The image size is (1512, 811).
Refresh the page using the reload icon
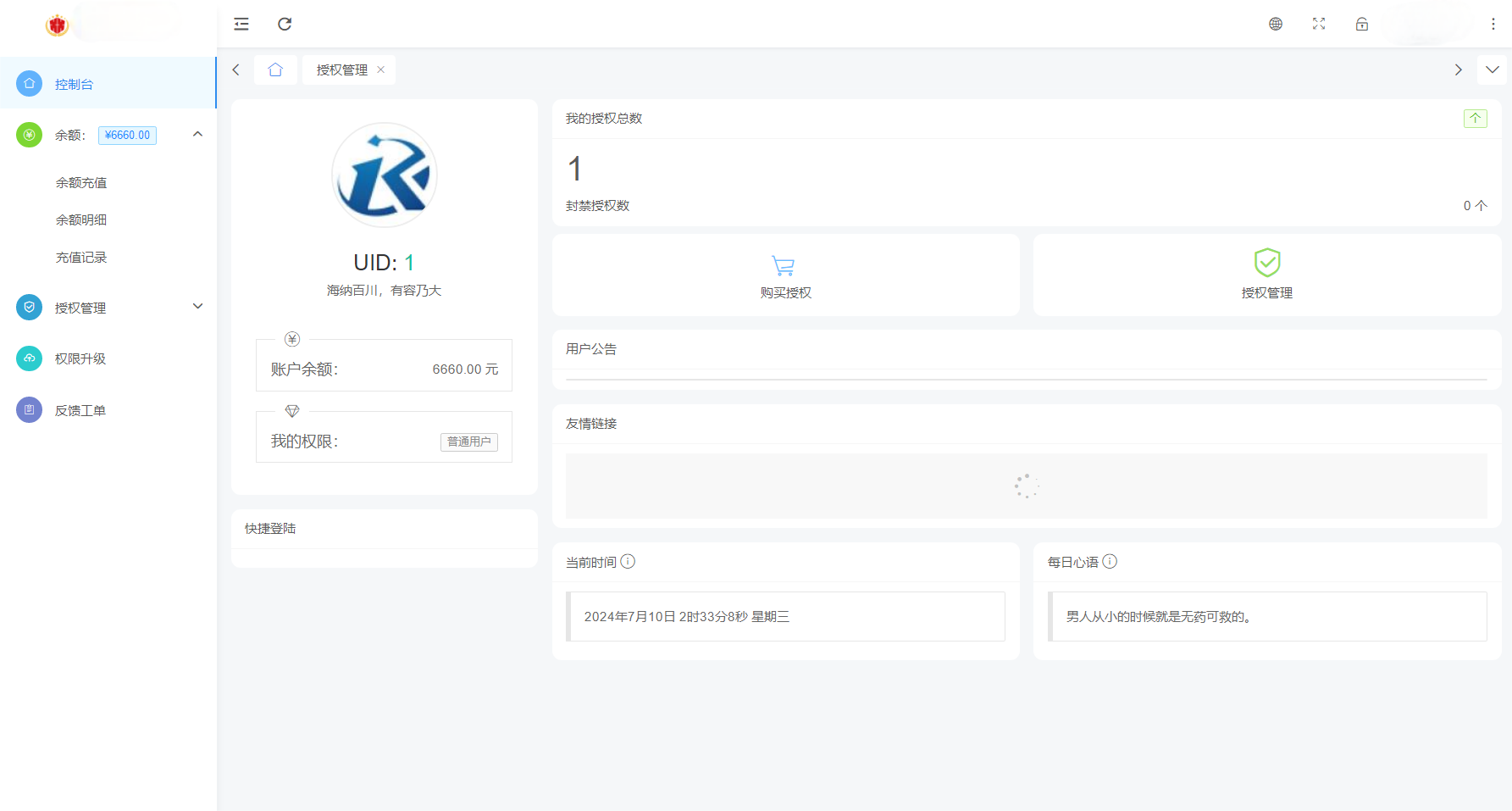tap(285, 24)
